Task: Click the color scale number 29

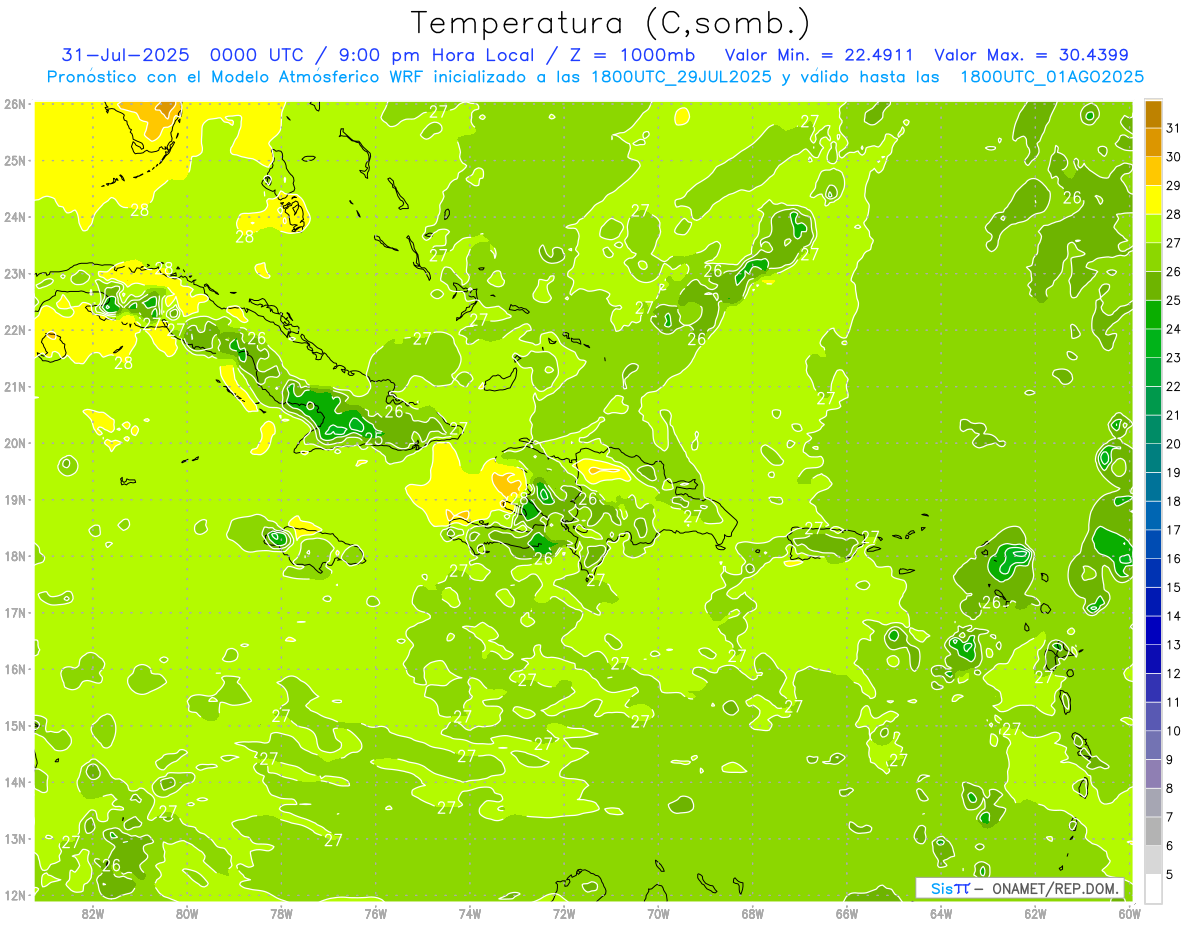Action: click(1173, 185)
